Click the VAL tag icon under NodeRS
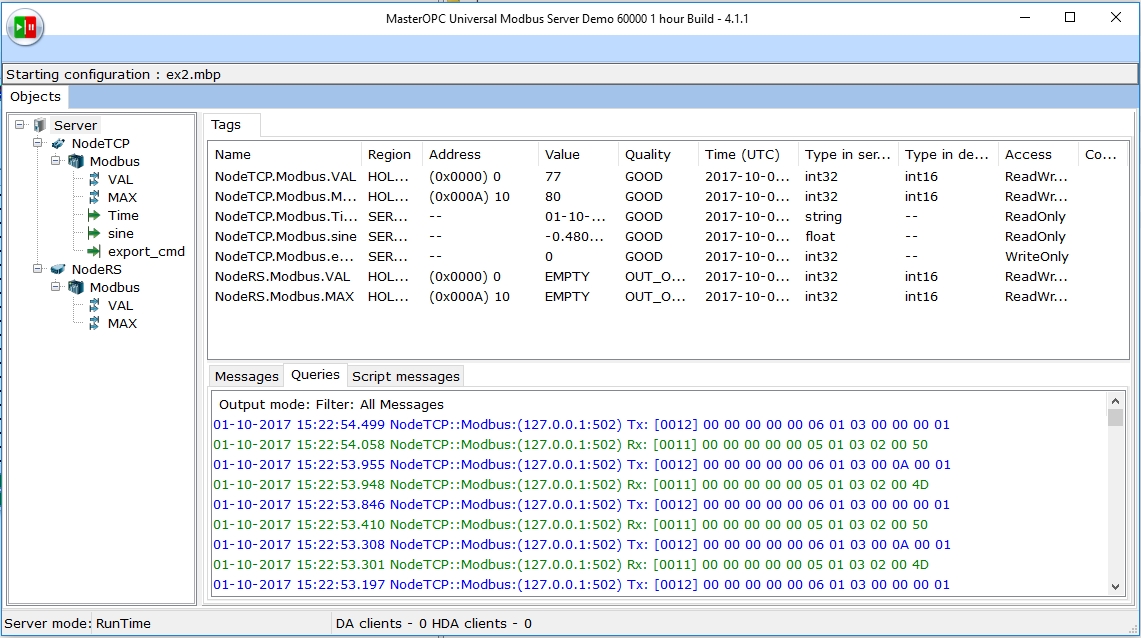This screenshot has height=638, width=1141. coord(94,306)
